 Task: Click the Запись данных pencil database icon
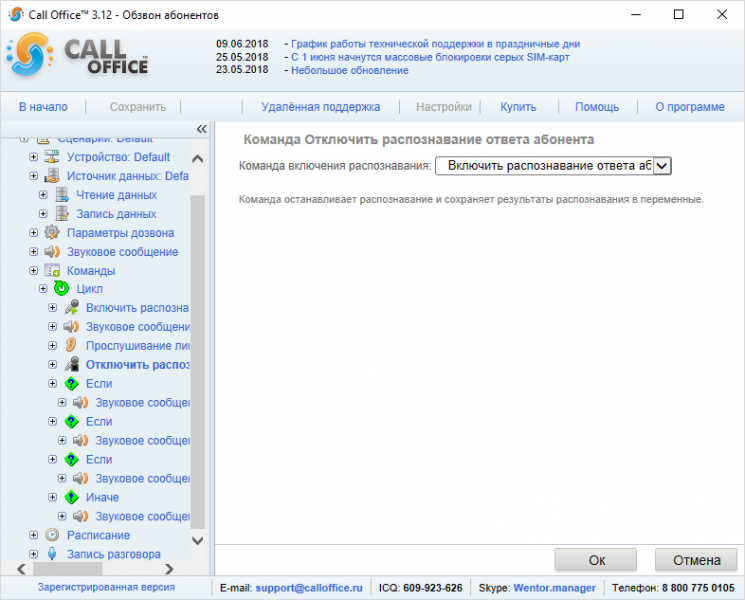coord(62,213)
